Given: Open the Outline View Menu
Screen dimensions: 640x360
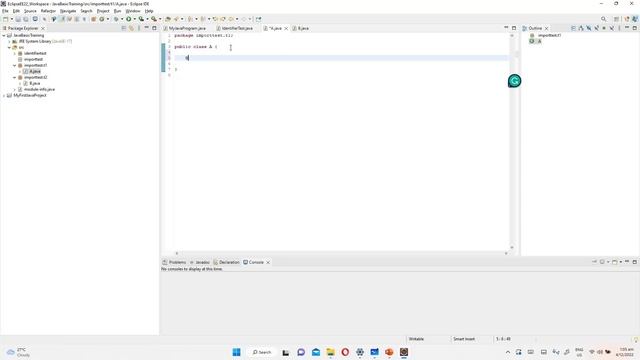Looking at the screenshot, I should coord(619,28).
